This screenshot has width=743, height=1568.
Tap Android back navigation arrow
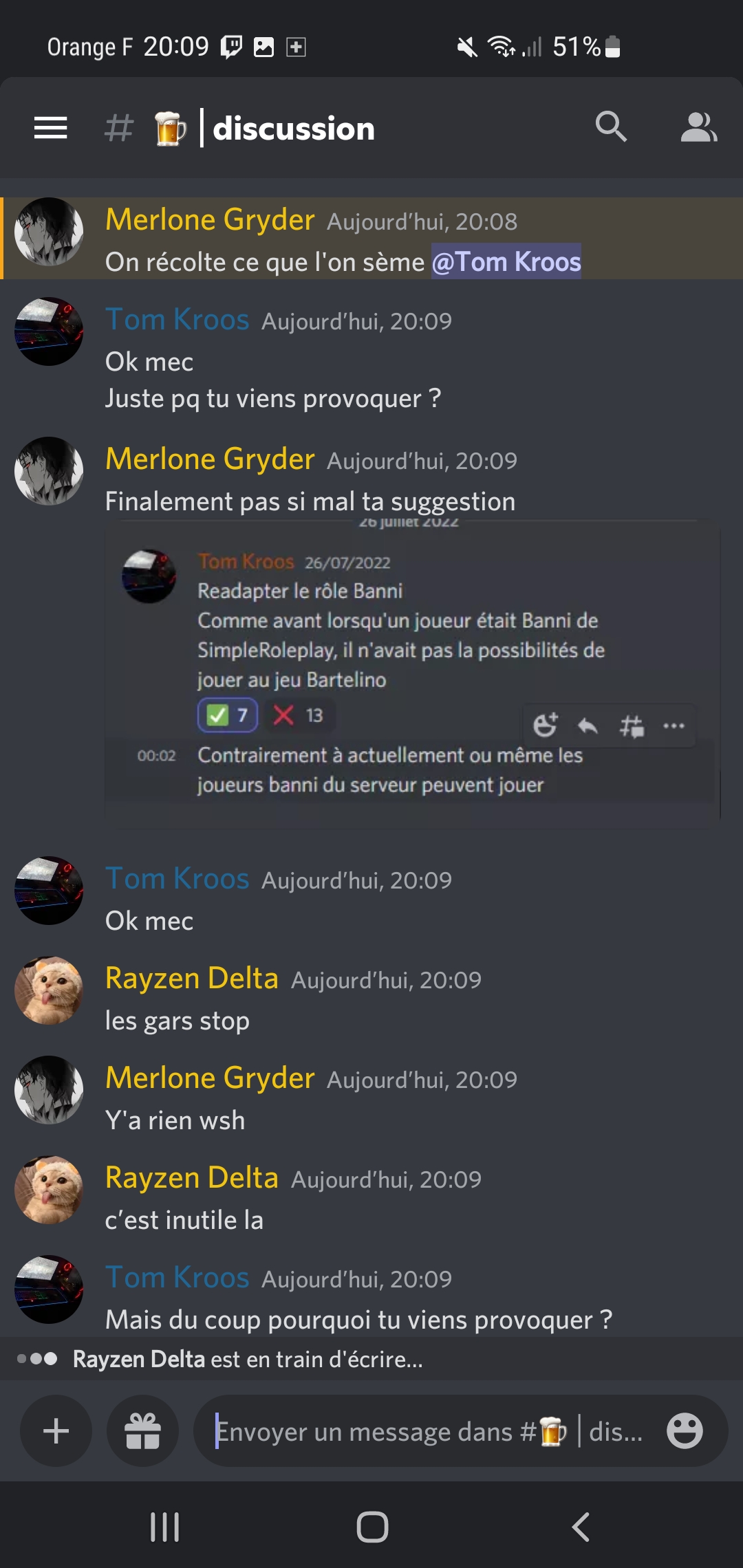coord(581,1527)
